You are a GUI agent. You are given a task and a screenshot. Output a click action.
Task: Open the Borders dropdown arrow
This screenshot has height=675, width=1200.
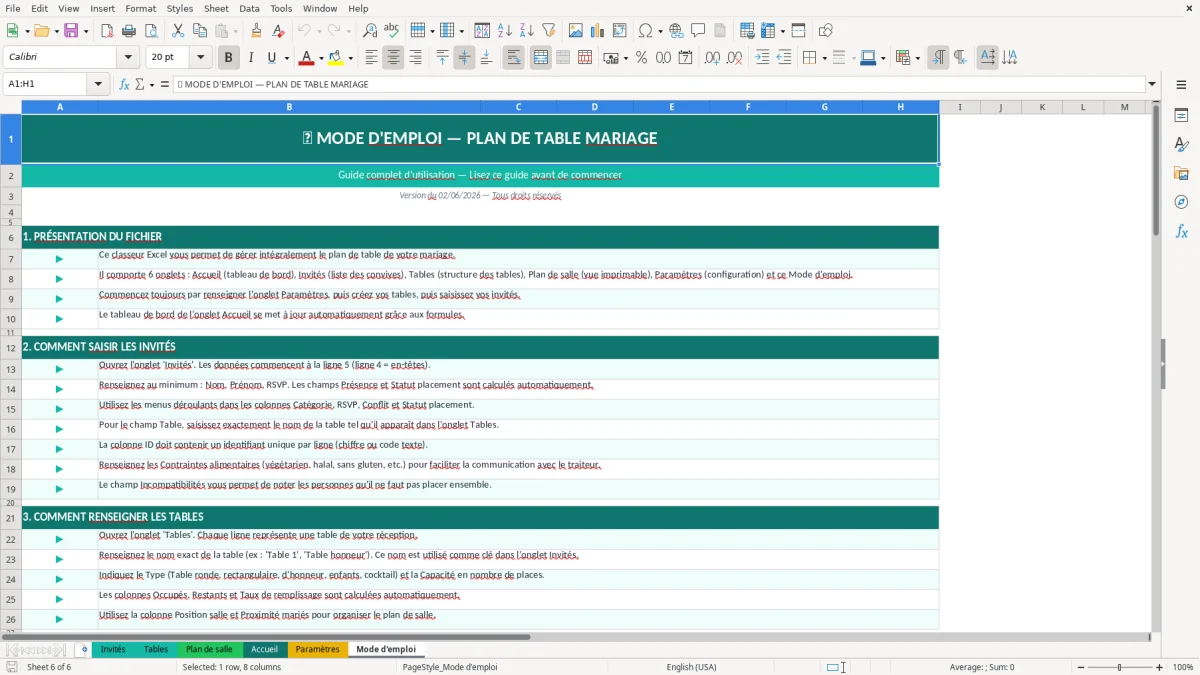pos(824,58)
